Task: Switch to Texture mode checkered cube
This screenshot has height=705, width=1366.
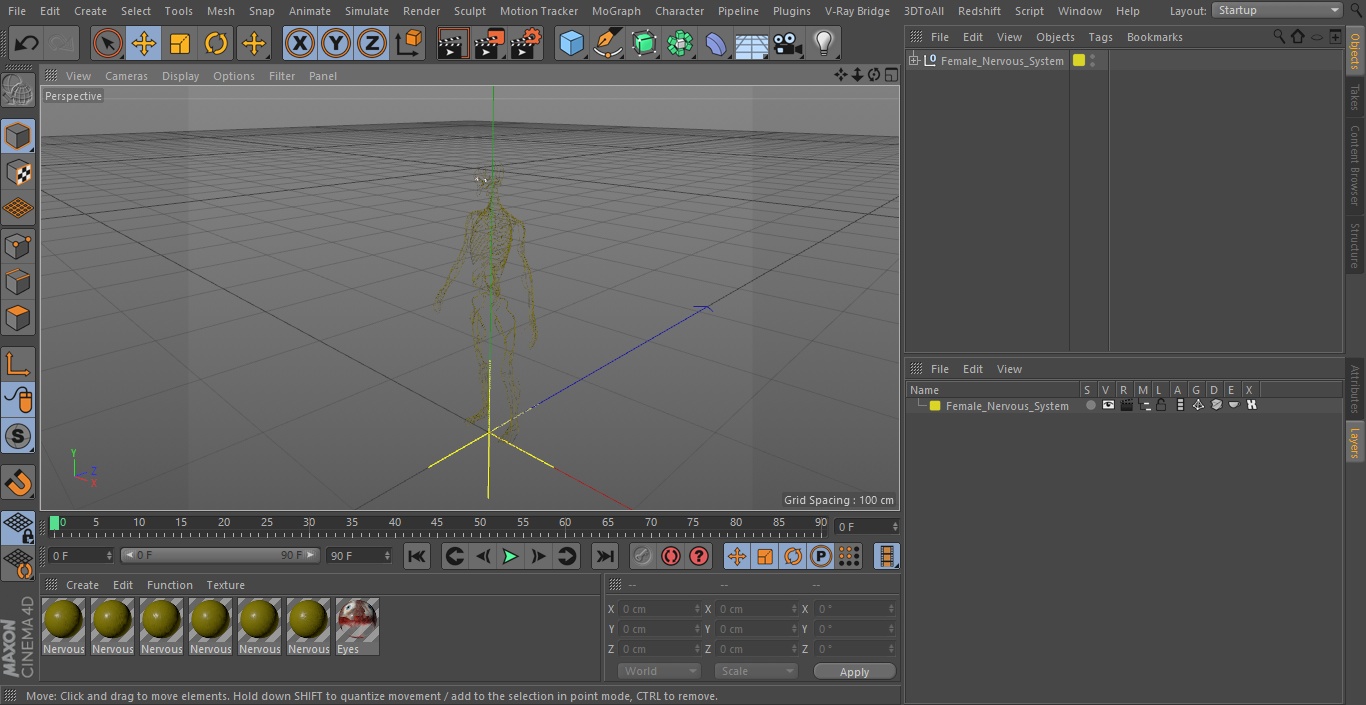Action: tap(18, 172)
